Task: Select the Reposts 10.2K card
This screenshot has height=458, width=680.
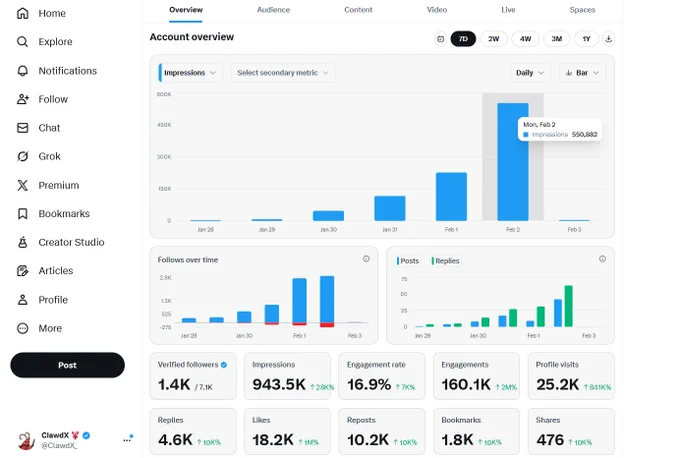Action: [x=382, y=432]
